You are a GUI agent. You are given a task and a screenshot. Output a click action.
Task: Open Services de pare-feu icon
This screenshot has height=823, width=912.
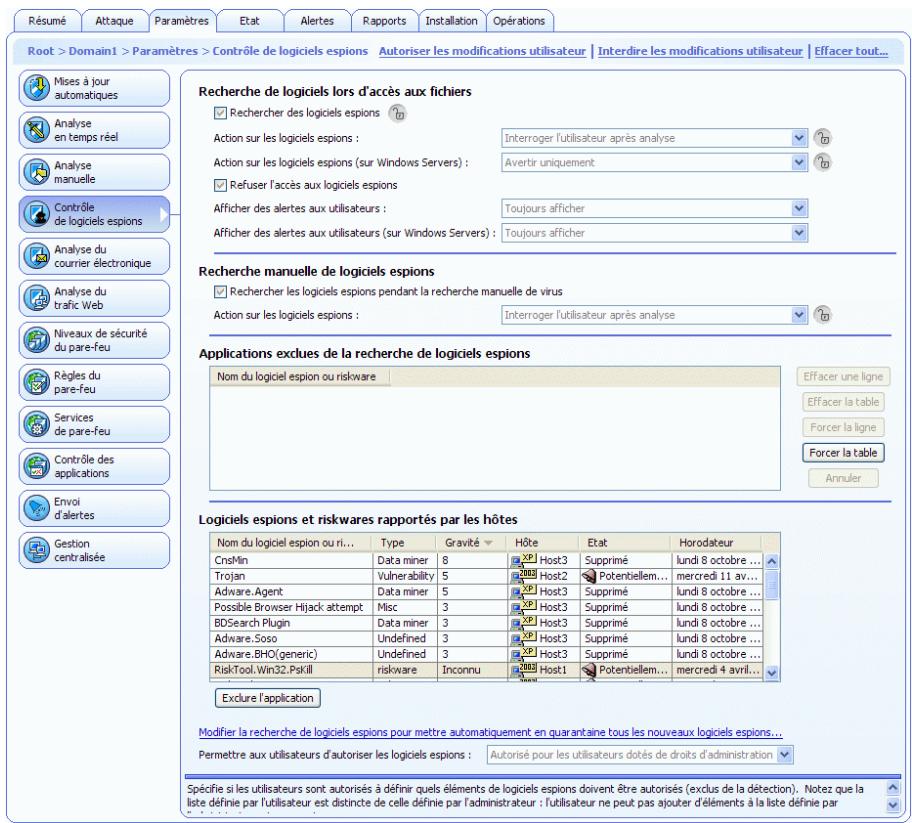[36, 424]
